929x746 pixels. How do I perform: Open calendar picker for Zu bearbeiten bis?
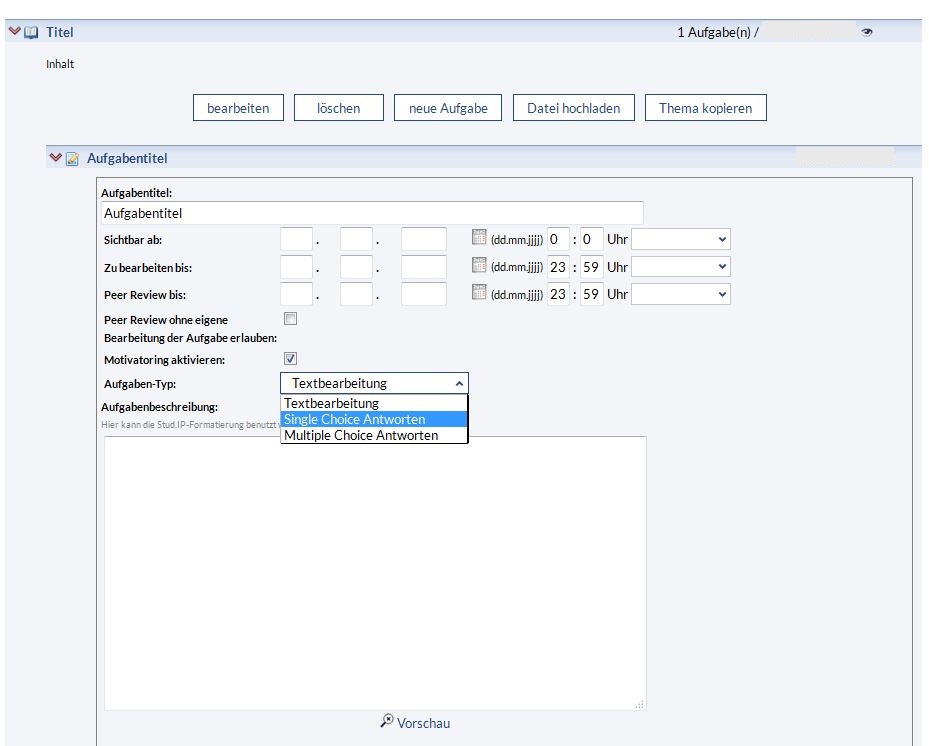pos(479,266)
